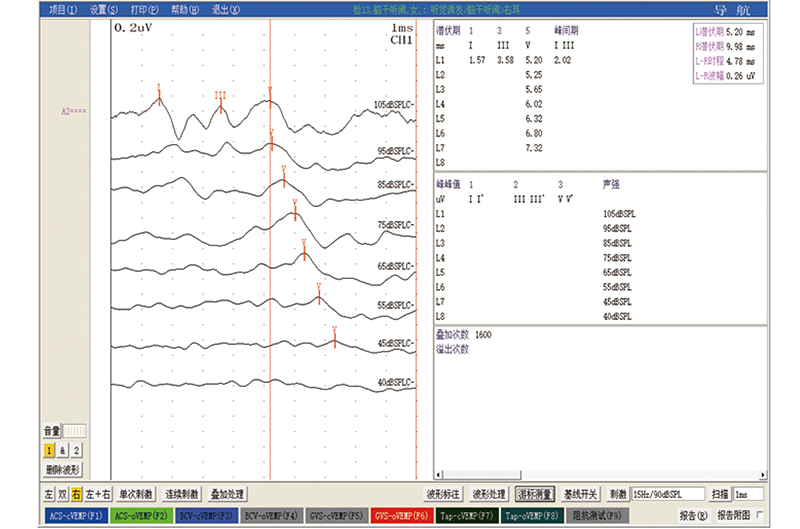The height and width of the screenshot is (529, 800).
Task: Open the sweep 1ms dropdown
Action: 748,494
